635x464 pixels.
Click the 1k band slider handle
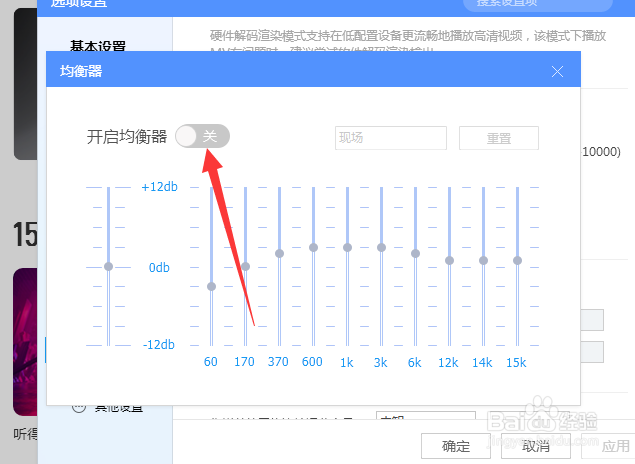point(347,247)
